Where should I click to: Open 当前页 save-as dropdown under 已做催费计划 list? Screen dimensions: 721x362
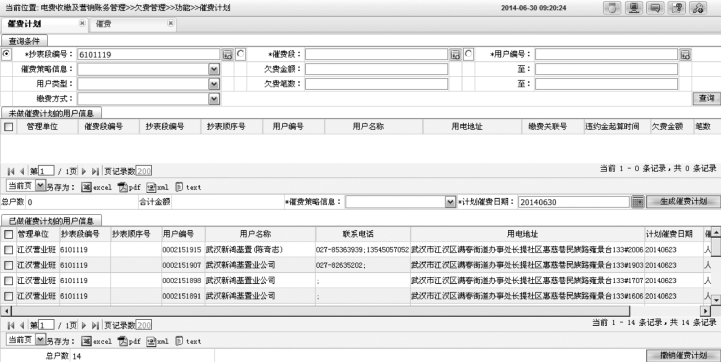click(40, 340)
